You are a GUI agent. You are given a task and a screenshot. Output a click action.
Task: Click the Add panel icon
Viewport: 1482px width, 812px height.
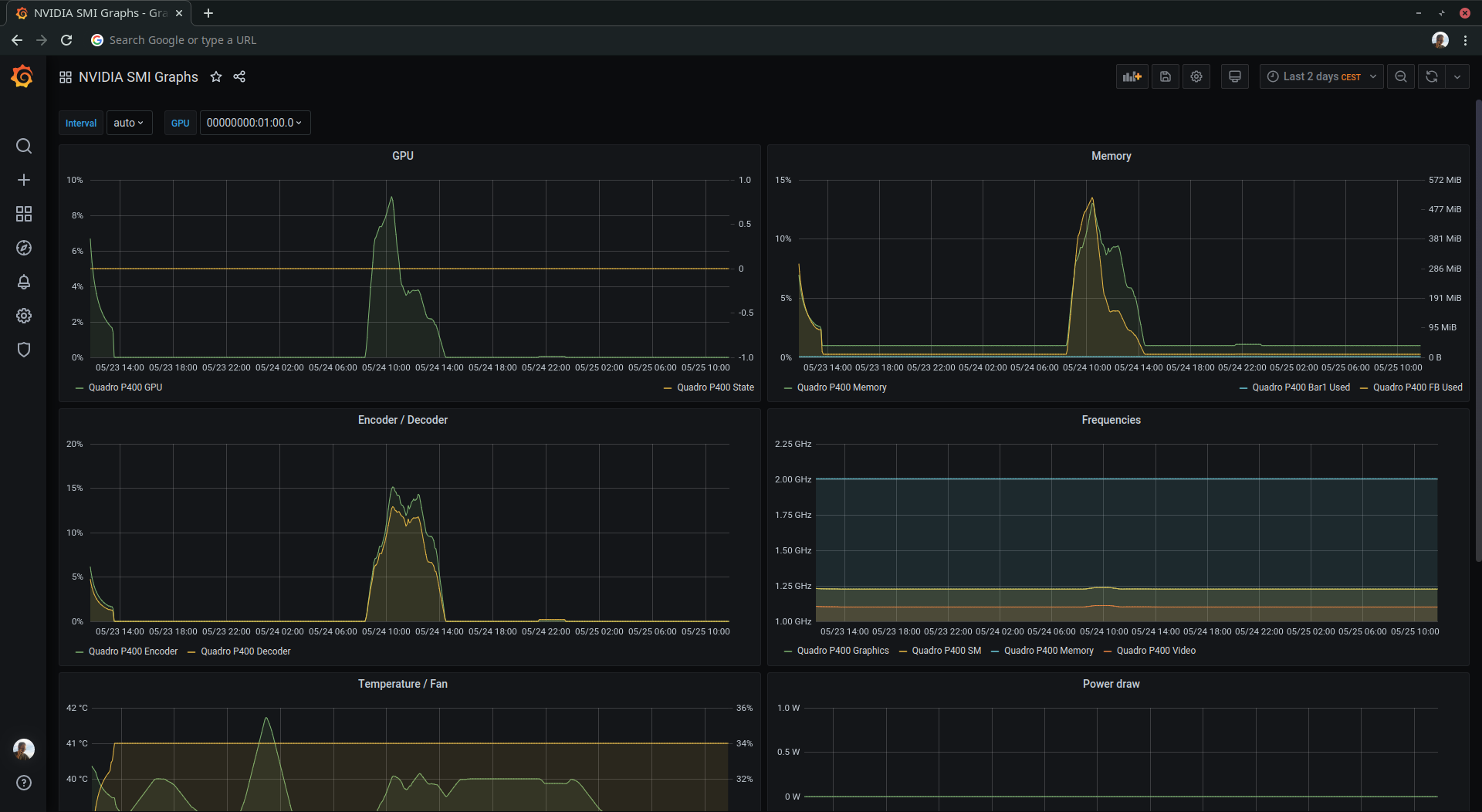[x=1132, y=76]
